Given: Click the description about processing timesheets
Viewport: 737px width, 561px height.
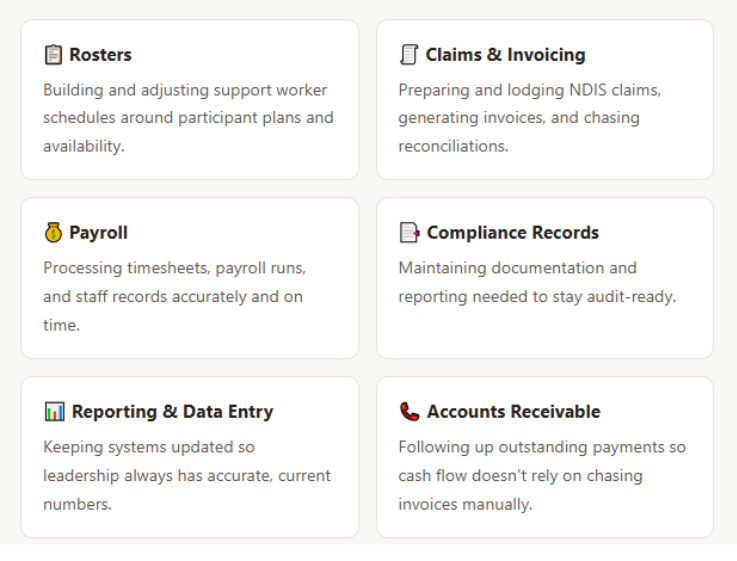Looking at the screenshot, I should [x=174, y=296].
